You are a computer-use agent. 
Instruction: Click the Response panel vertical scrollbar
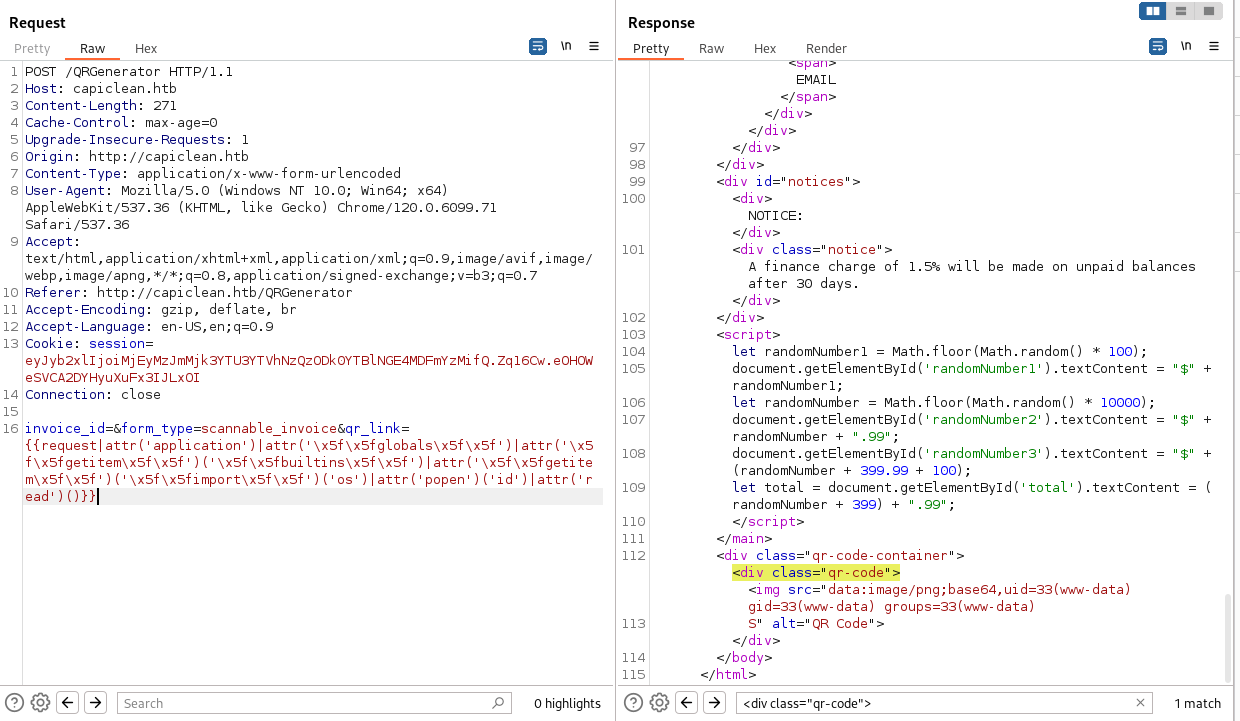[1229, 636]
